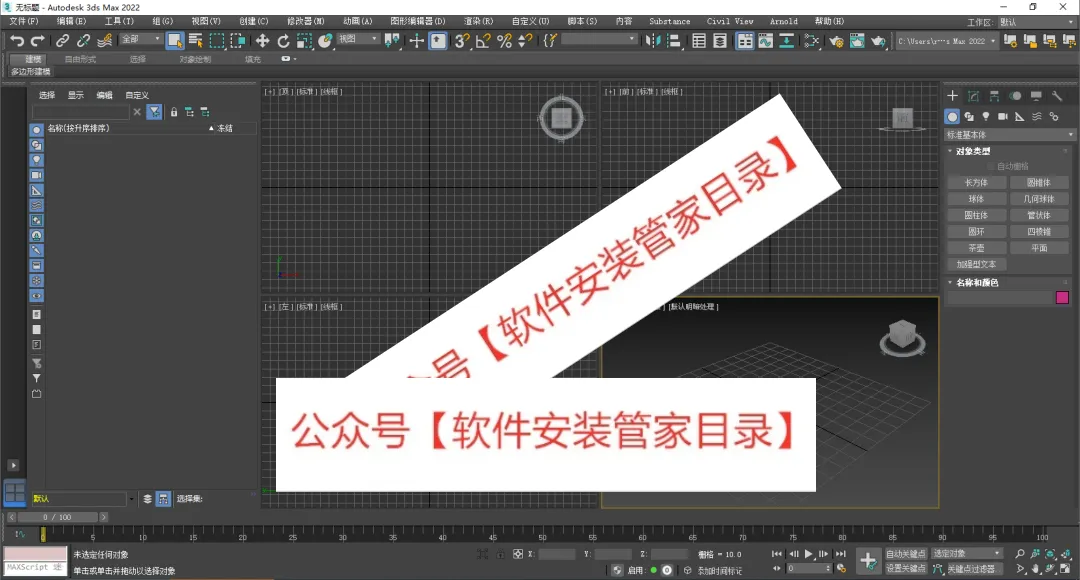1080x580 pixels.
Task: Click the 加强型文本 button
Action: [976, 265]
